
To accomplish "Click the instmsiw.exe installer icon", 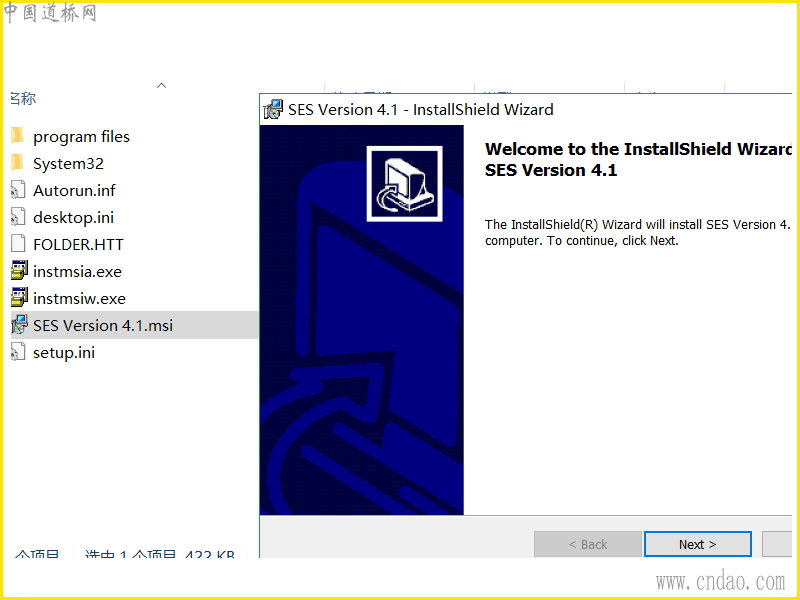I will (x=19, y=298).
